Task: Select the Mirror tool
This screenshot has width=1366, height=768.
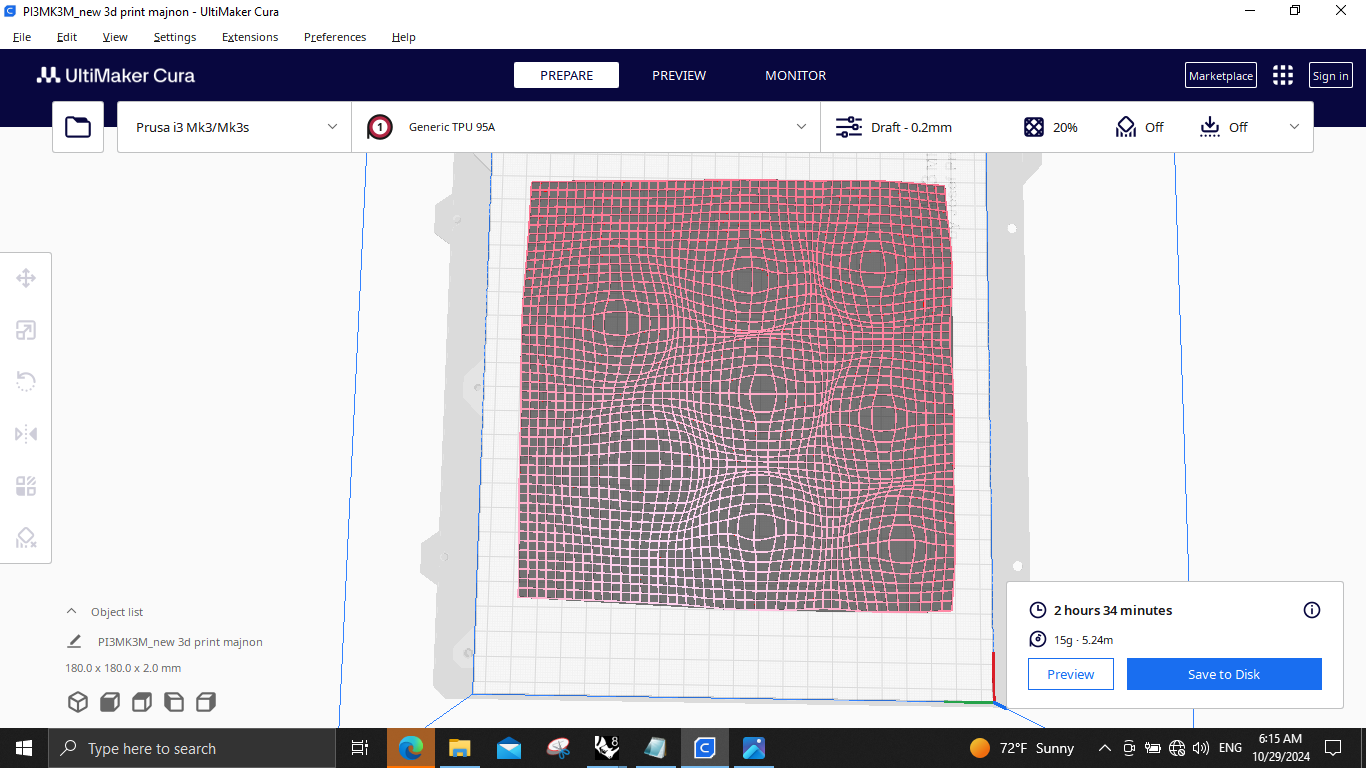Action: (x=26, y=434)
